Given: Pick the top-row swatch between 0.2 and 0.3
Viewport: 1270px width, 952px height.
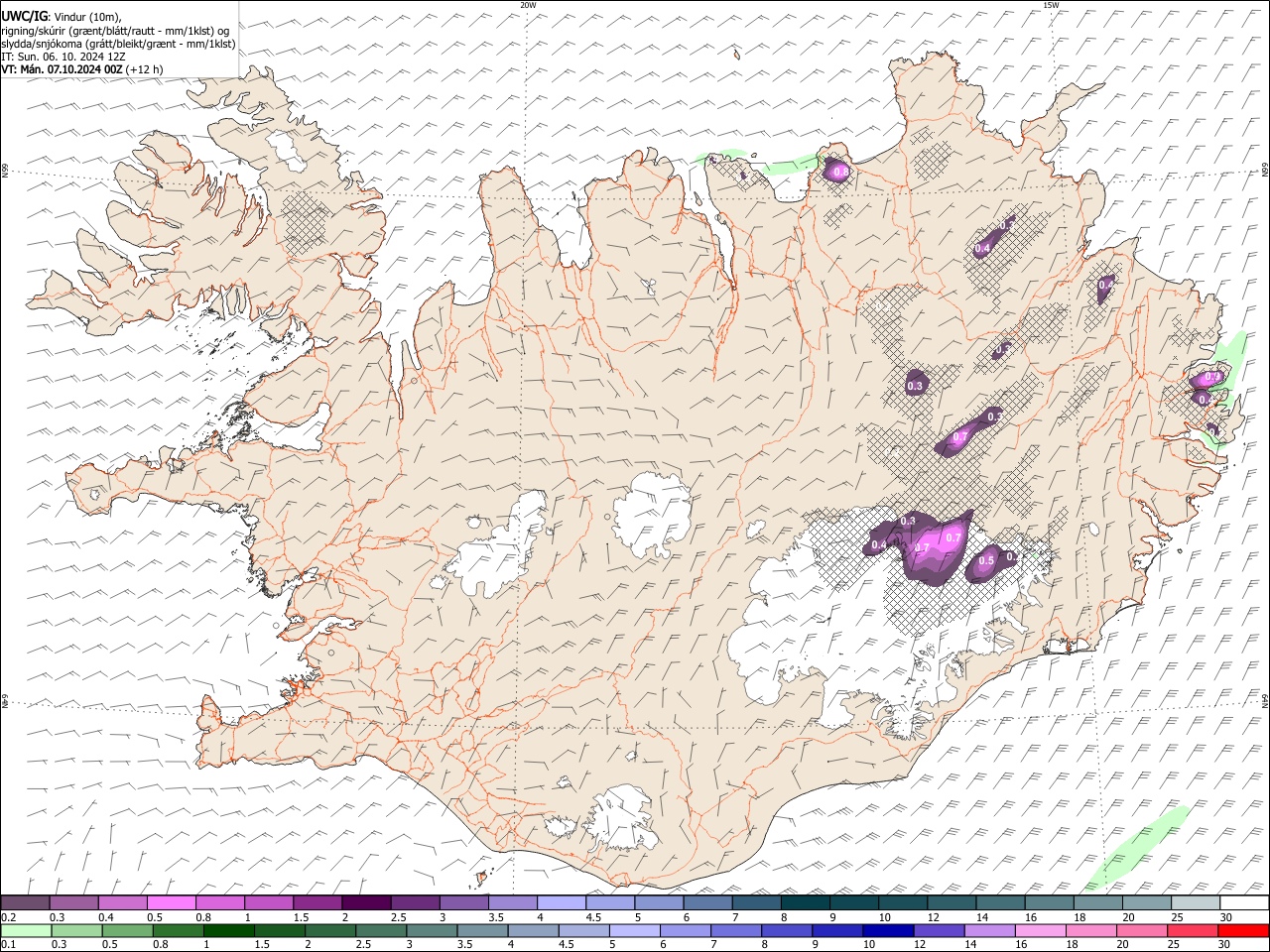Looking at the screenshot, I should pos(25,903).
